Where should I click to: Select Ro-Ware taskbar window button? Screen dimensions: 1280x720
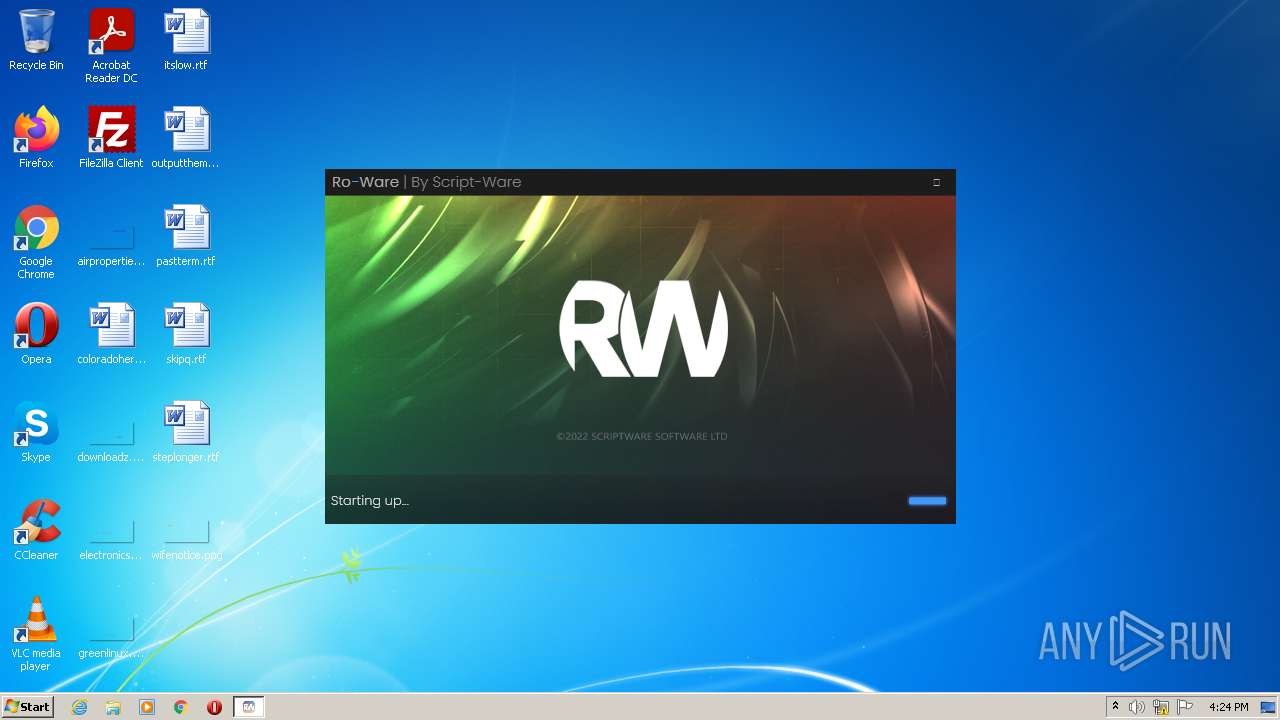pyautogui.click(x=248, y=707)
